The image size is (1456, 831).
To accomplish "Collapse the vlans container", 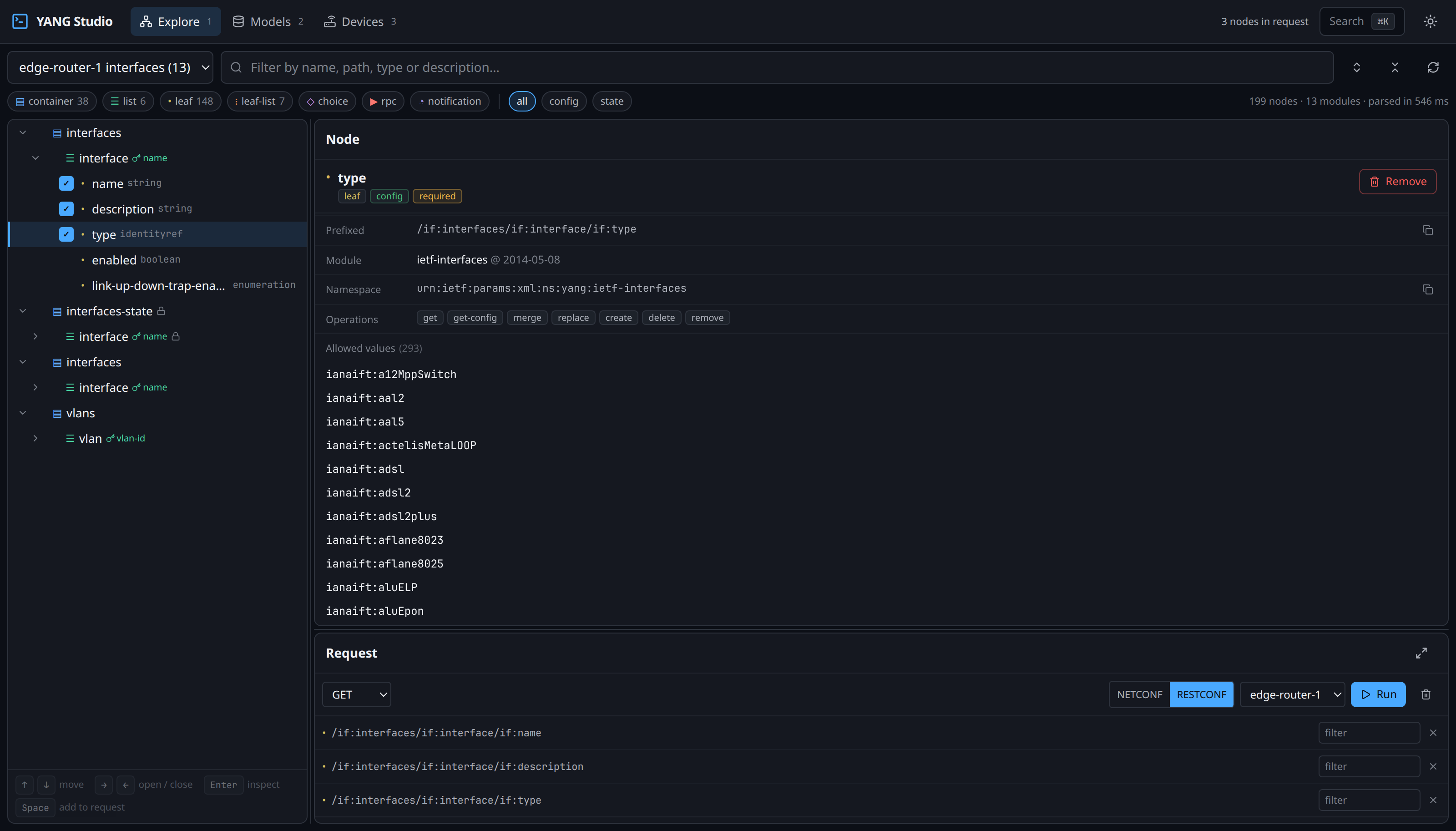I will click(23, 413).
